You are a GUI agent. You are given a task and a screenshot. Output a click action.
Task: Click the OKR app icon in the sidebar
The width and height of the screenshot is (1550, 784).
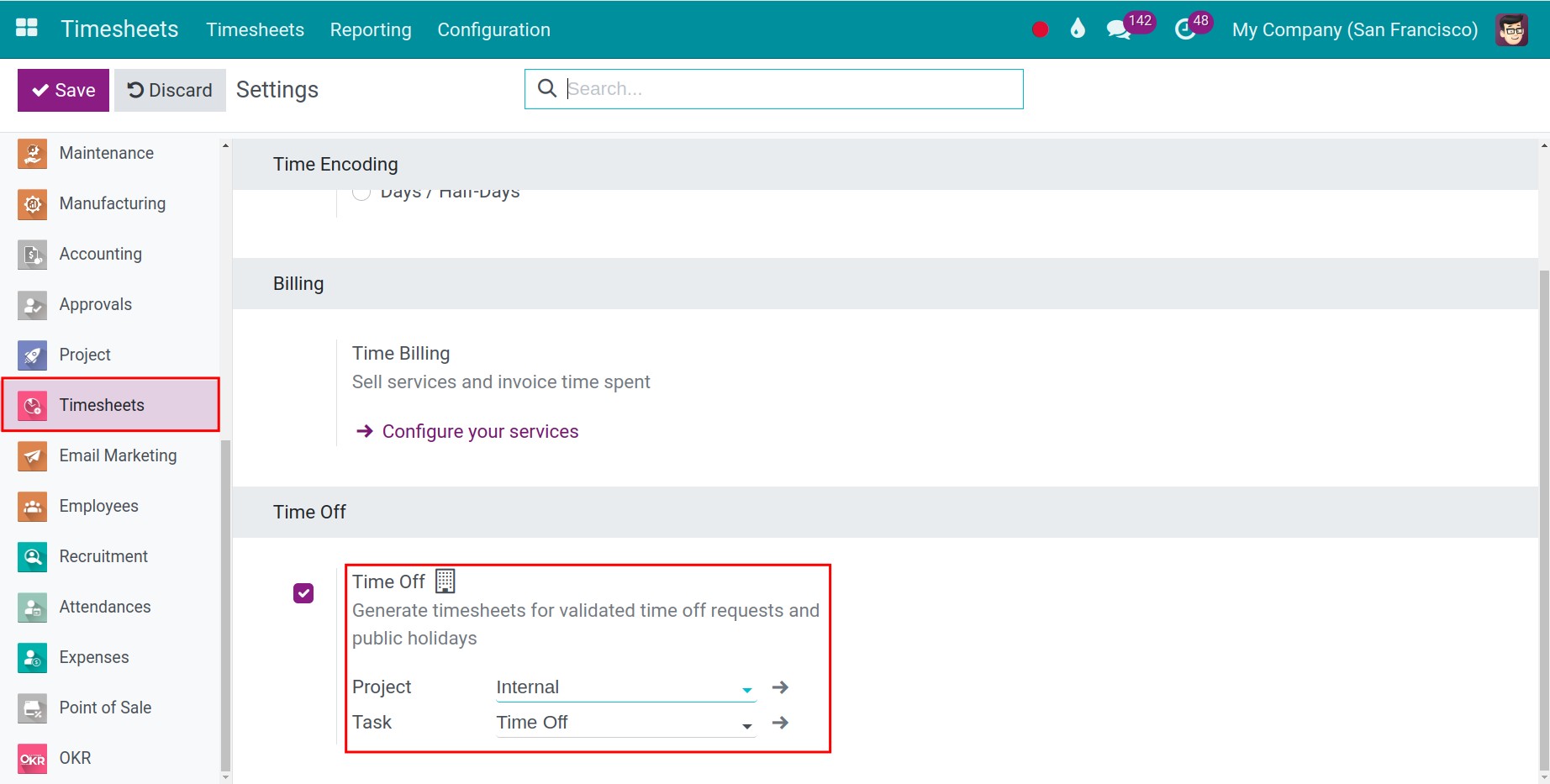[32, 759]
